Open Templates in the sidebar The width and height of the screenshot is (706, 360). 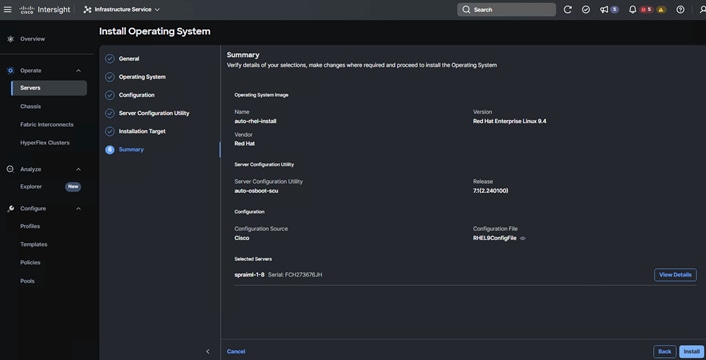pos(34,244)
